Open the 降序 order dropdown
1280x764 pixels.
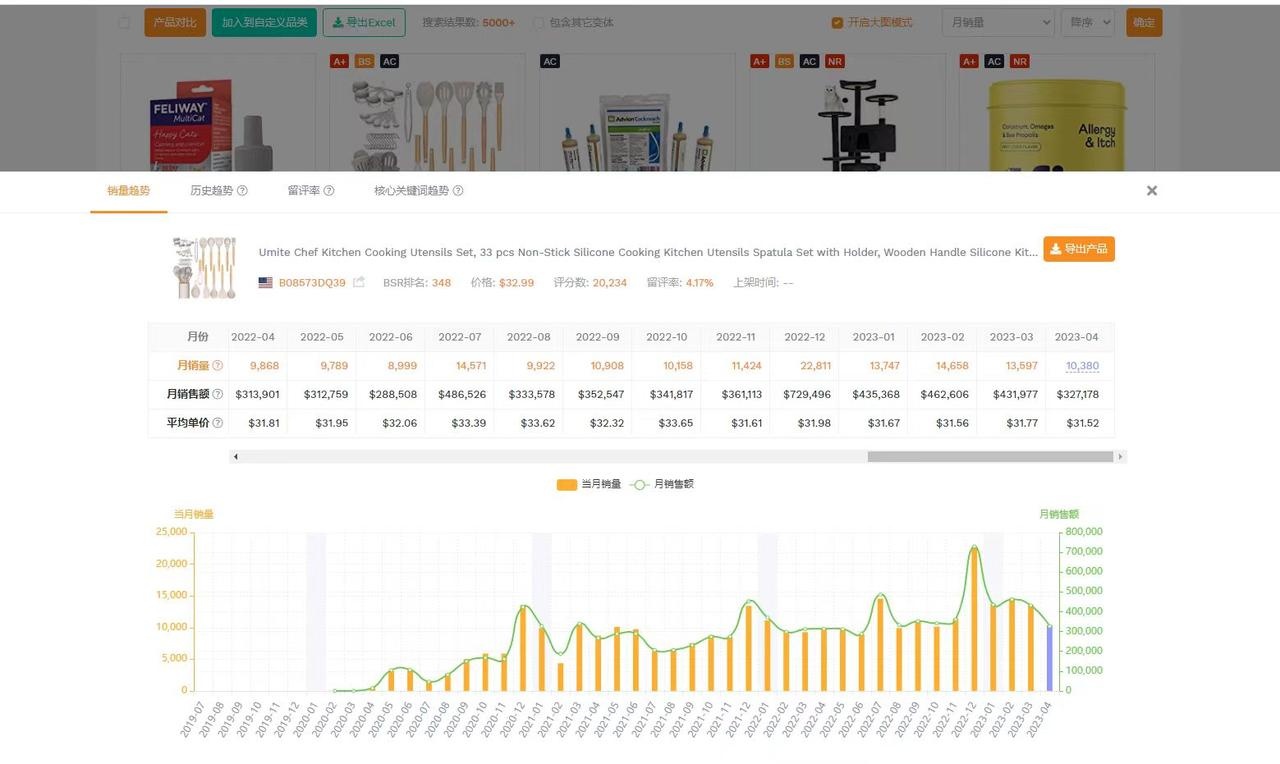pos(1088,22)
